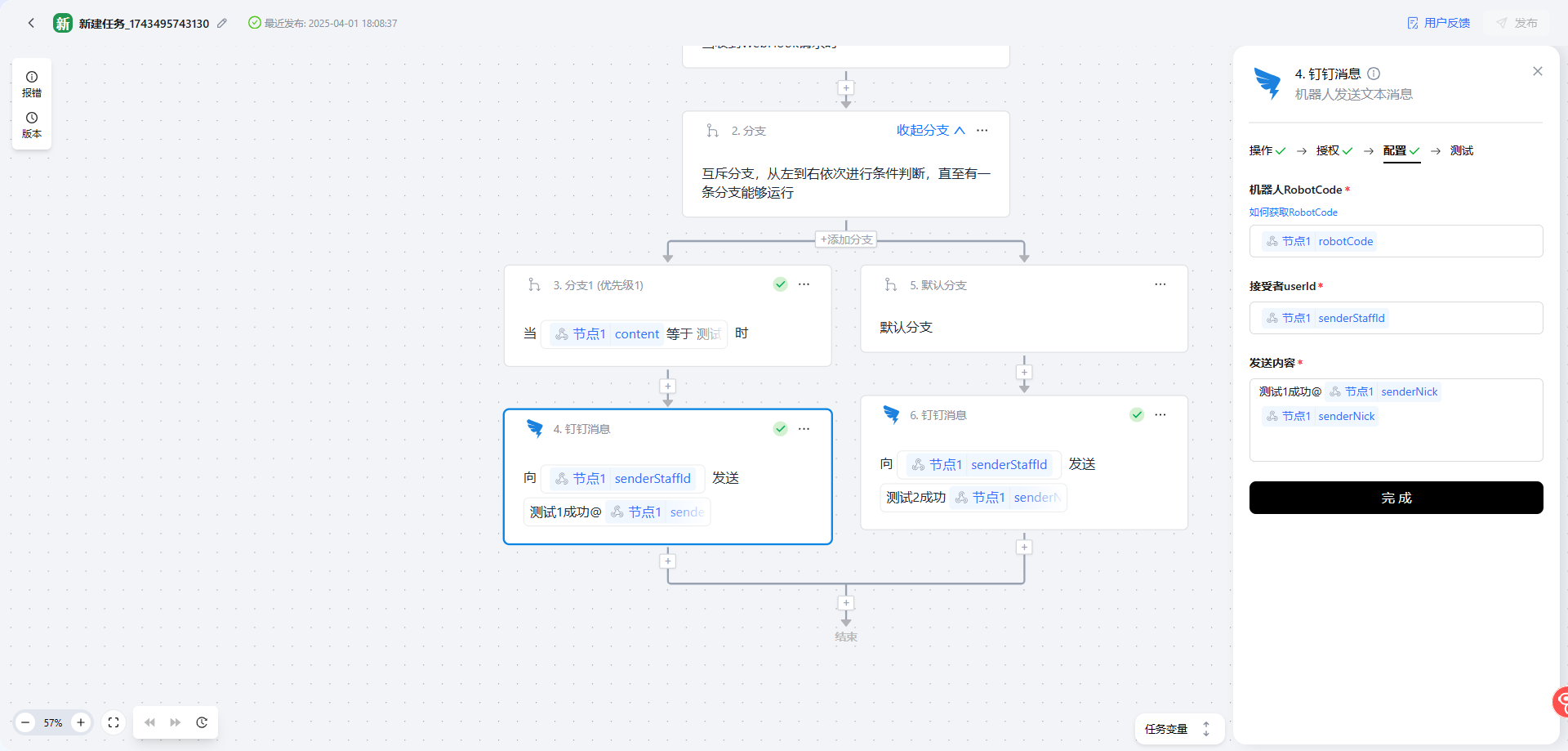Click the history clock icon in bottom toolbar

(x=202, y=722)
